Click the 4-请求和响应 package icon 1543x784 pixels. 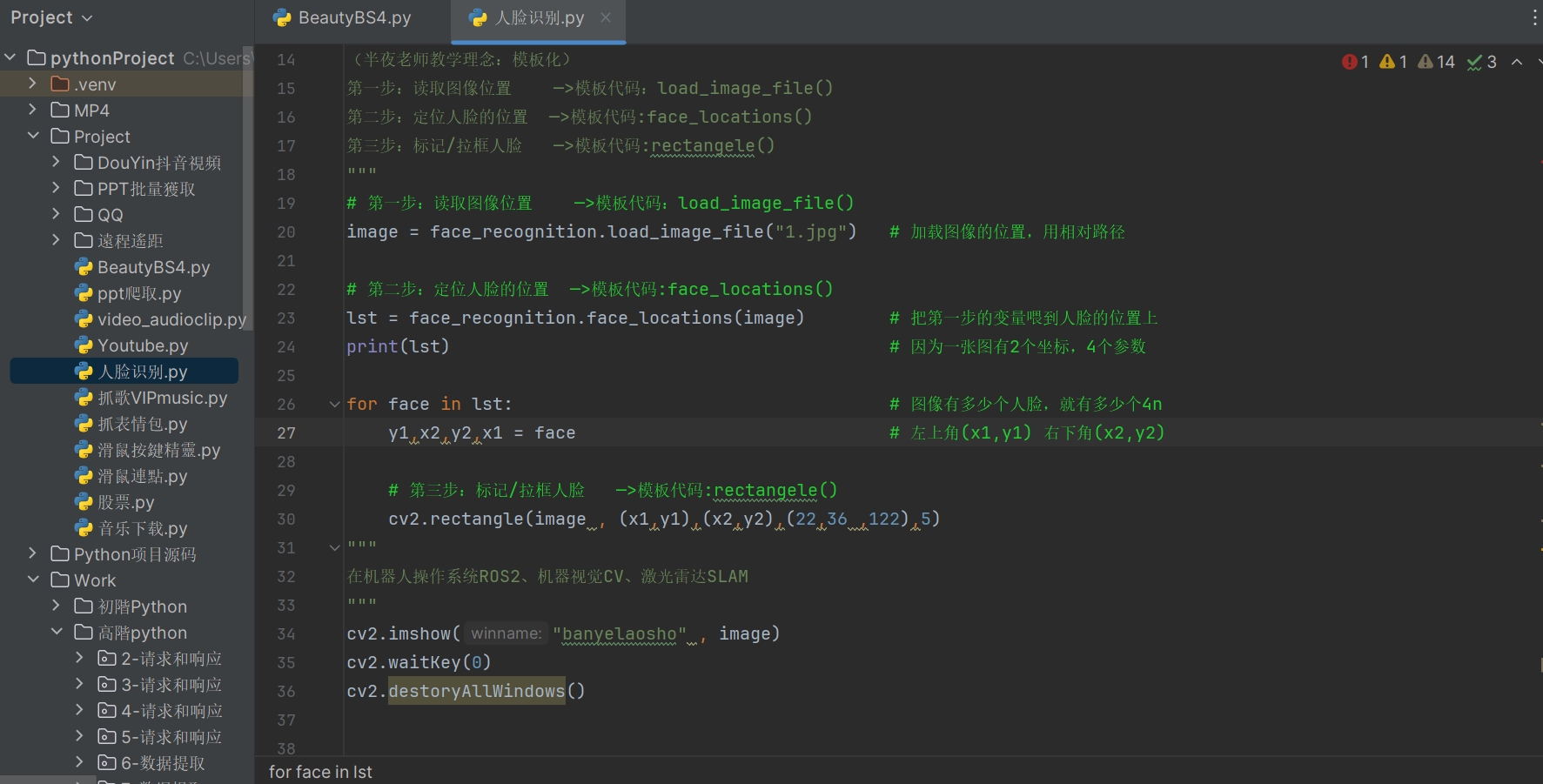click(107, 711)
